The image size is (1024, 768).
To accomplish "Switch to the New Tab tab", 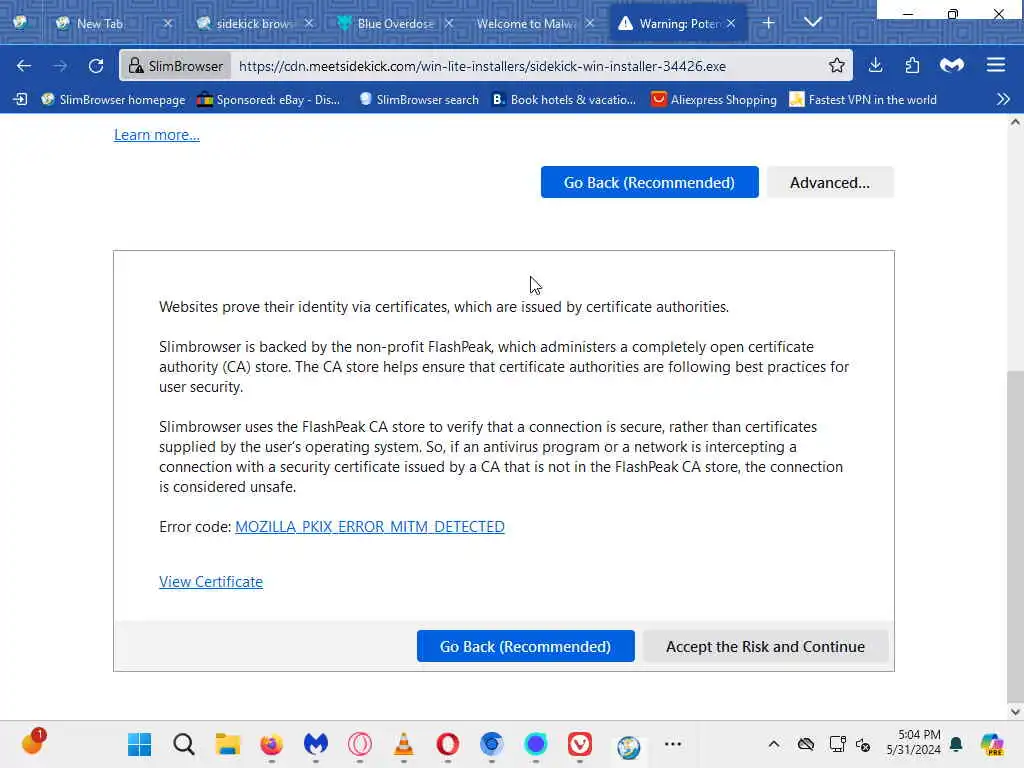I will point(99,24).
